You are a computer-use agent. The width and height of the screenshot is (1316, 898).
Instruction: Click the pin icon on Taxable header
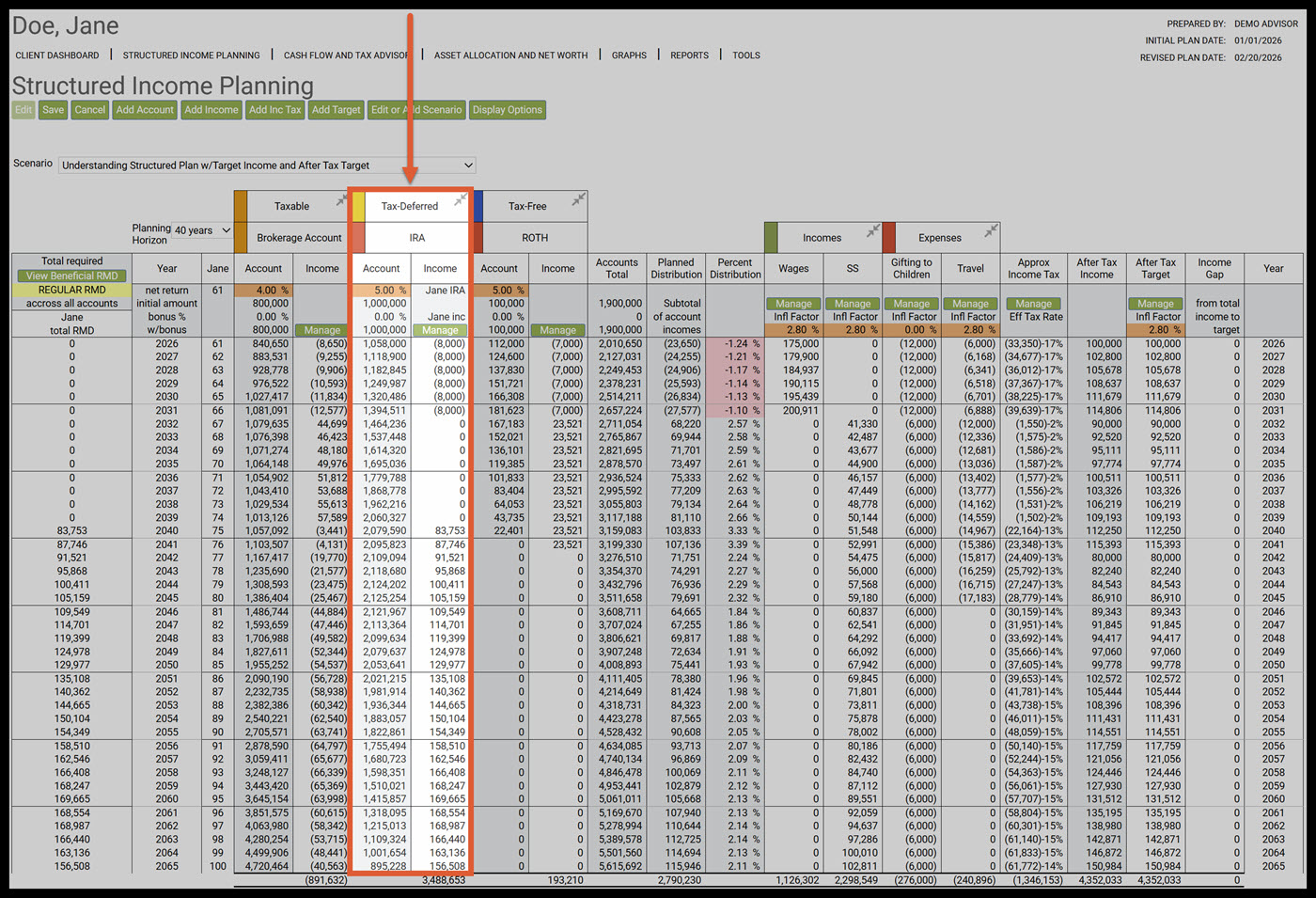coord(342,200)
